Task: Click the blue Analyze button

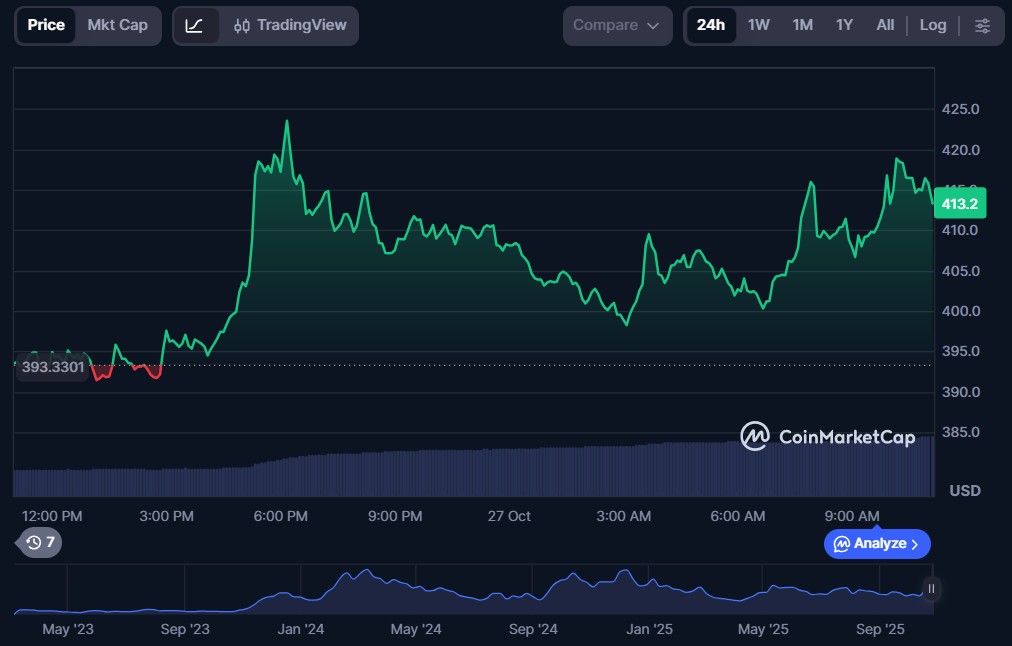Action: [x=877, y=544]
